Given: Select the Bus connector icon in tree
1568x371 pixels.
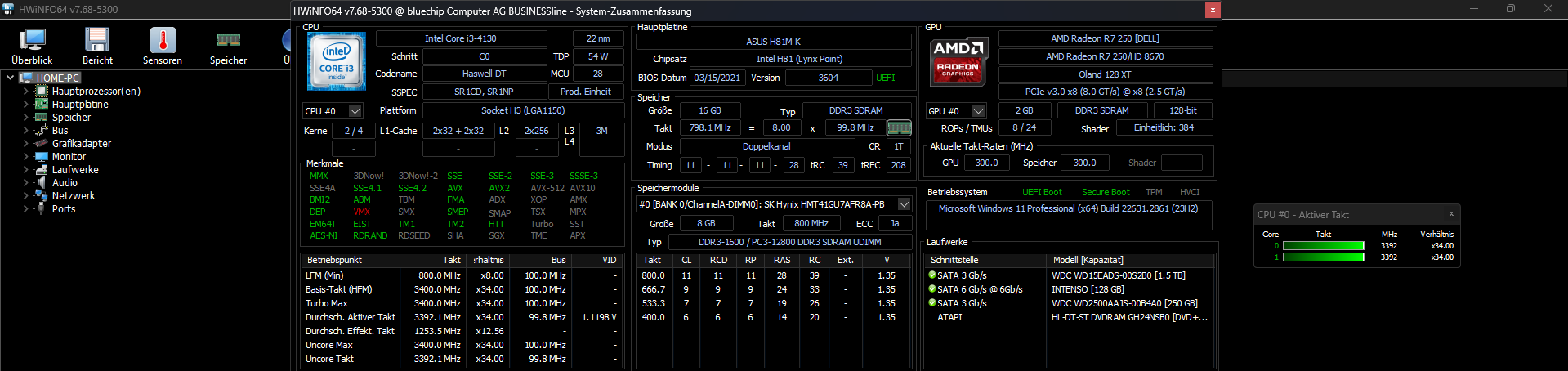Looking at the screenshot, I should (x=42, y=131).
